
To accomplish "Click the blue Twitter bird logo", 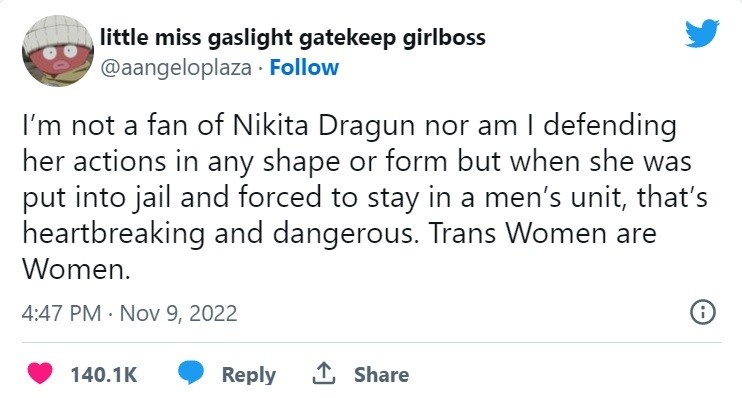I will click(x=702, y=33).
